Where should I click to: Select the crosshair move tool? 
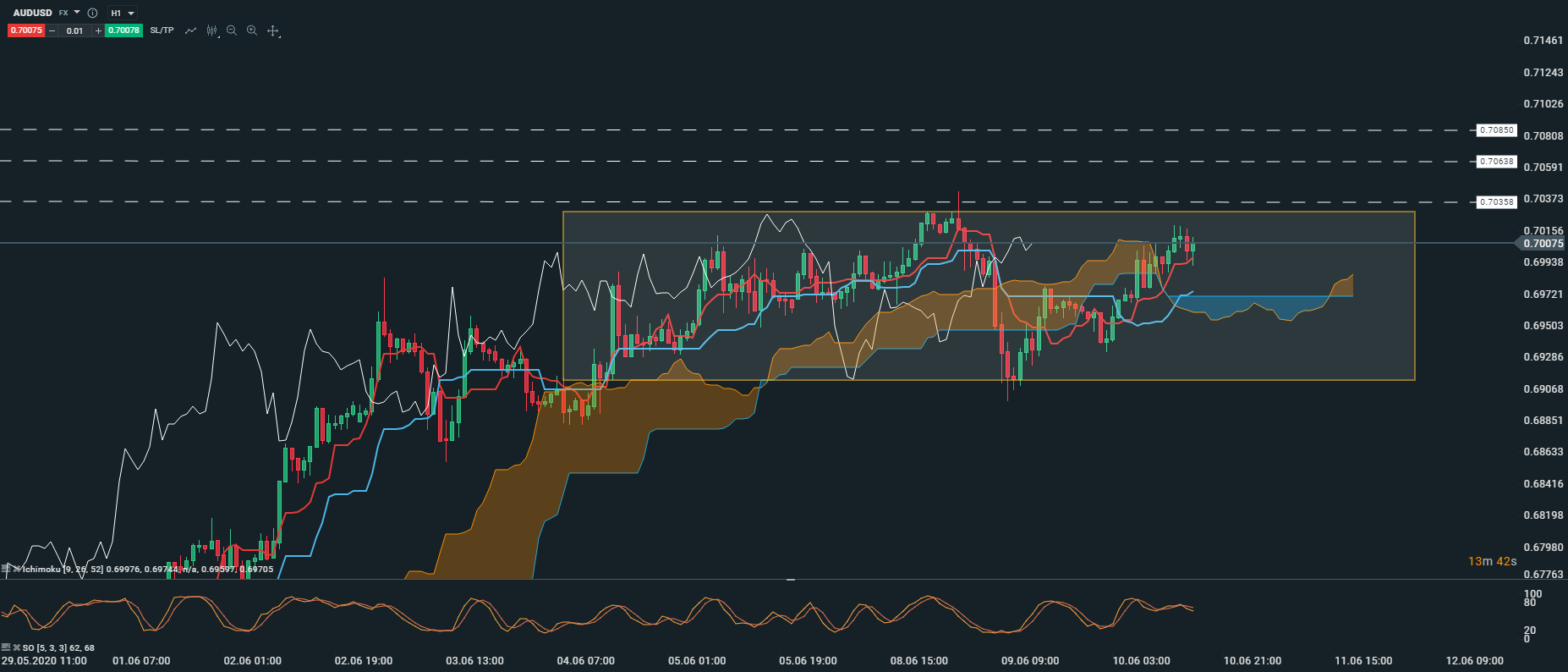pos(273,30)
